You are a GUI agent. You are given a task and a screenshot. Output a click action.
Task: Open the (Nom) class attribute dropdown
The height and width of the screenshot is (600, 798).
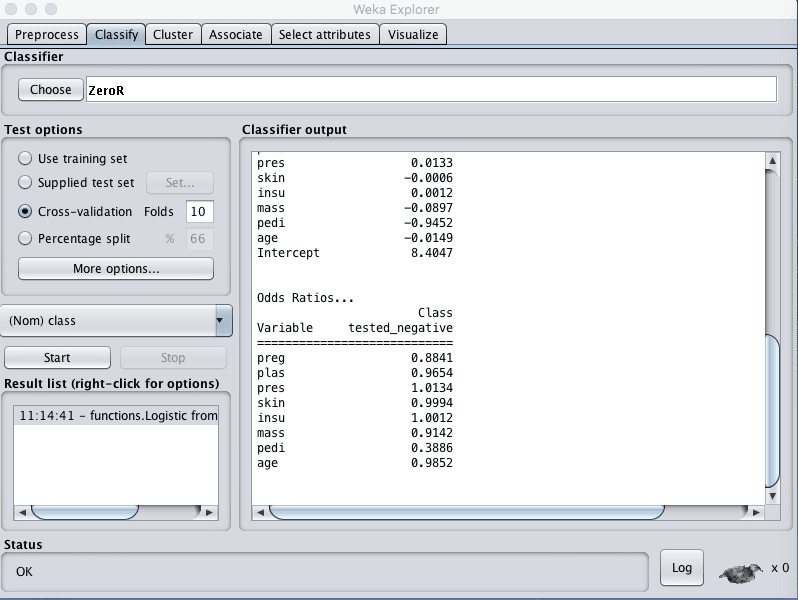[x=116, y=321]
